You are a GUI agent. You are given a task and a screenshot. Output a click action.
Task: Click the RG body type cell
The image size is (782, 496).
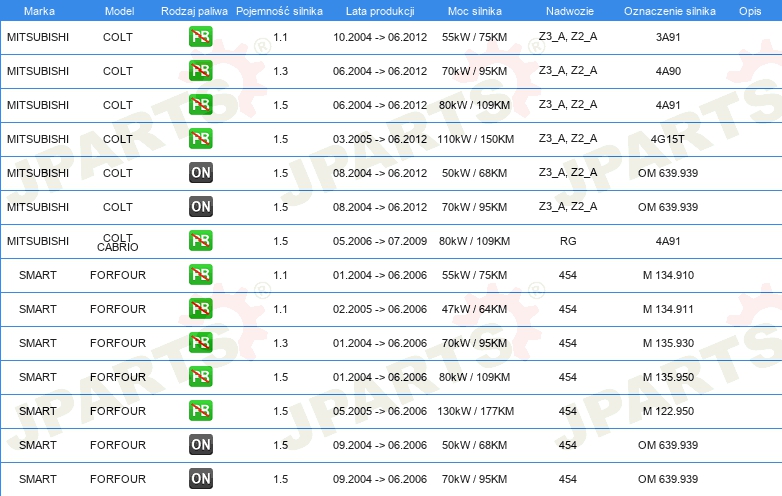coord(568,241)
